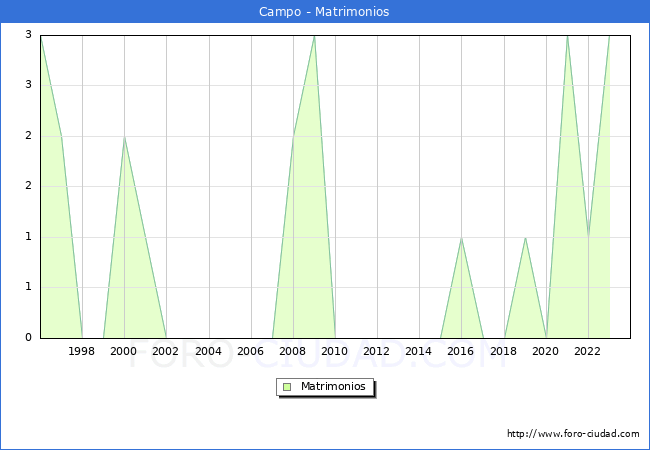Click the data peak at year 2009

click(314, 36)
